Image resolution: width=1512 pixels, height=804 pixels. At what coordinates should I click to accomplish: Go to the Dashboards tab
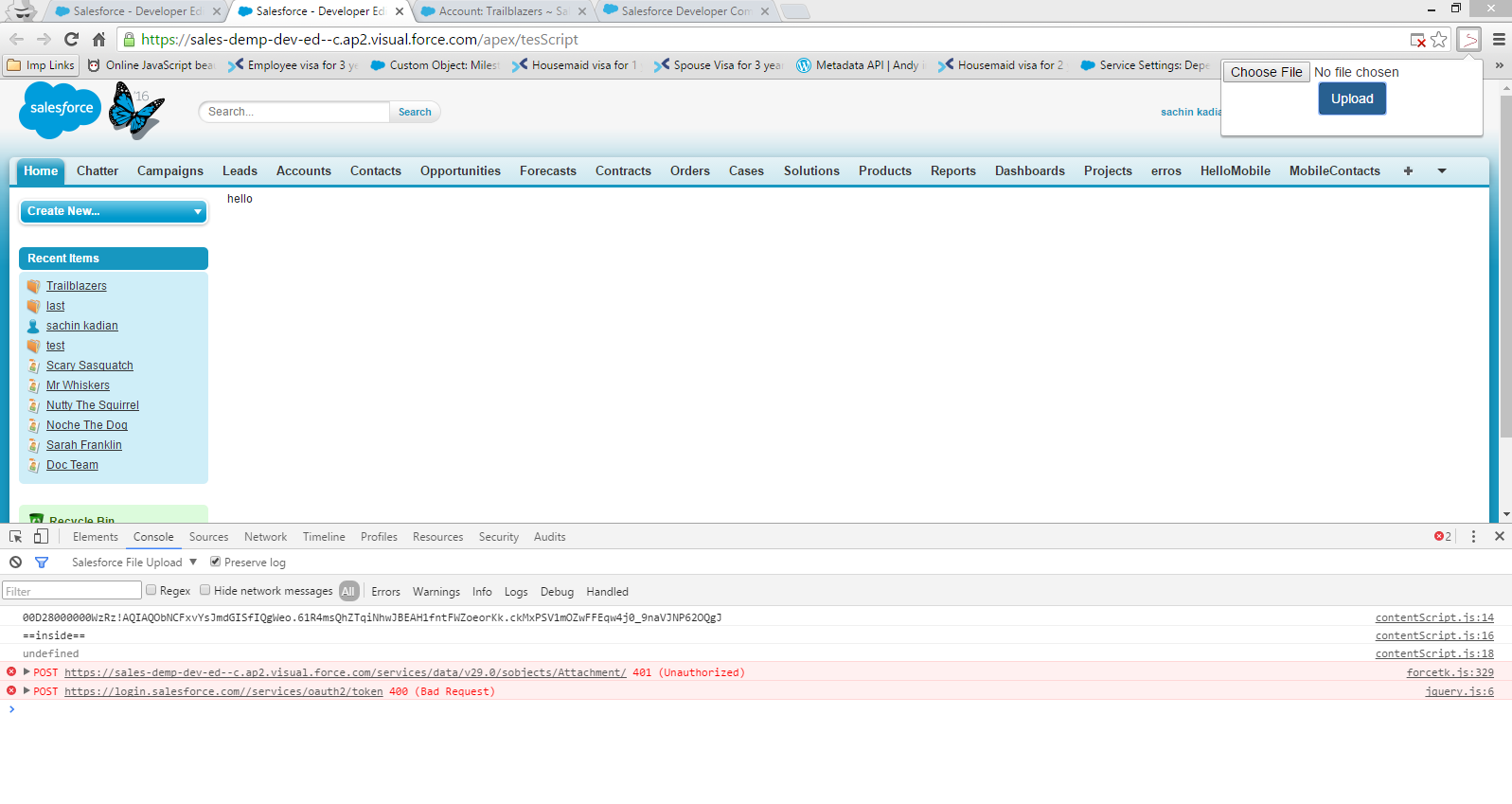[1030, 171]
